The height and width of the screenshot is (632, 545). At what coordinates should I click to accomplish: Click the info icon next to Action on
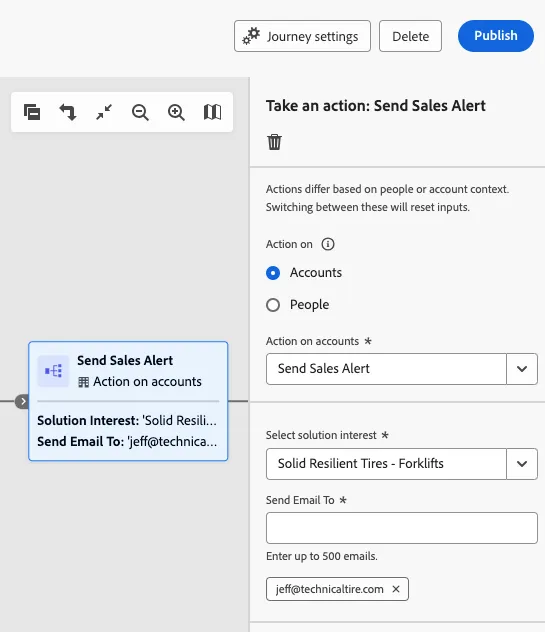click(328, 244)
